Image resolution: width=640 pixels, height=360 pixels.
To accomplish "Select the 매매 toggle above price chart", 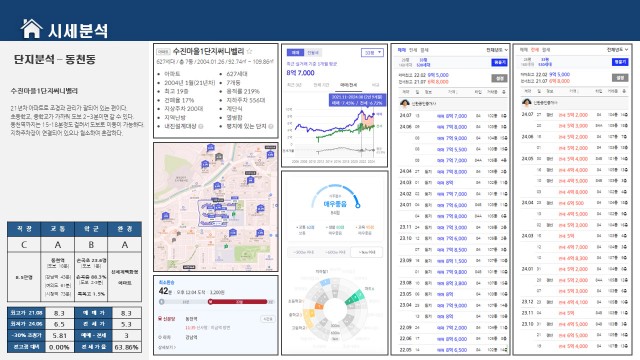I will tap(295, 53).
